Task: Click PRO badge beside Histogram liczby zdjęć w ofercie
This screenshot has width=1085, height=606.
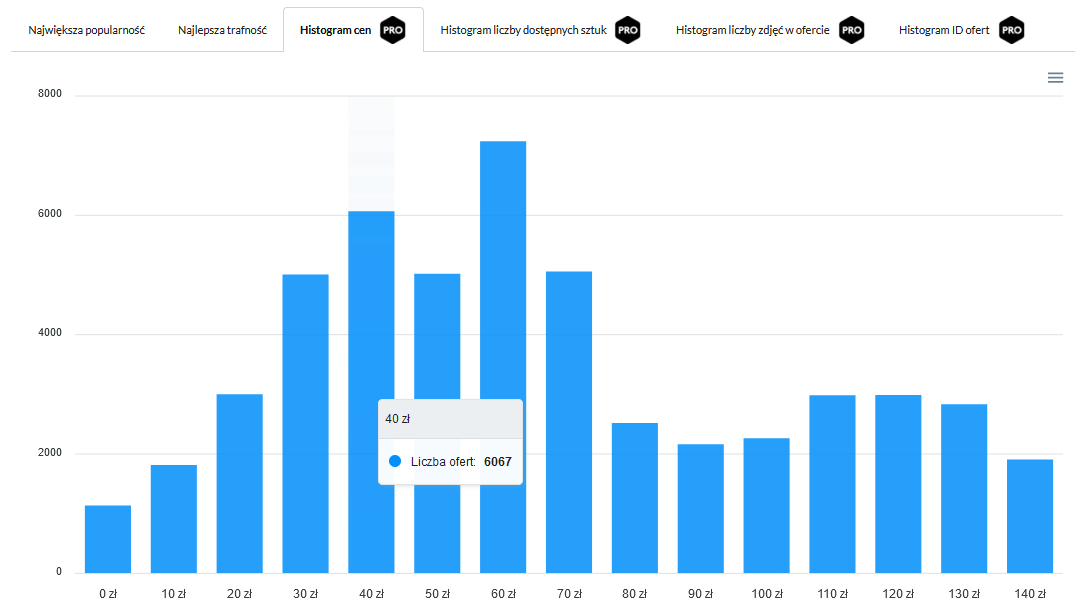Action: coord(851,30)
